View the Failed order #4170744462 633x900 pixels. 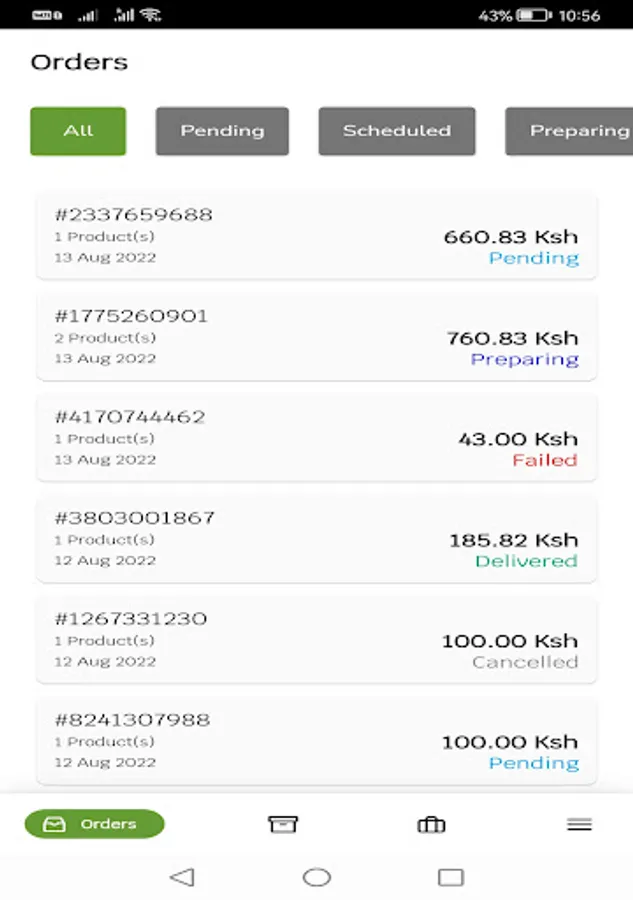coord(316,439)
